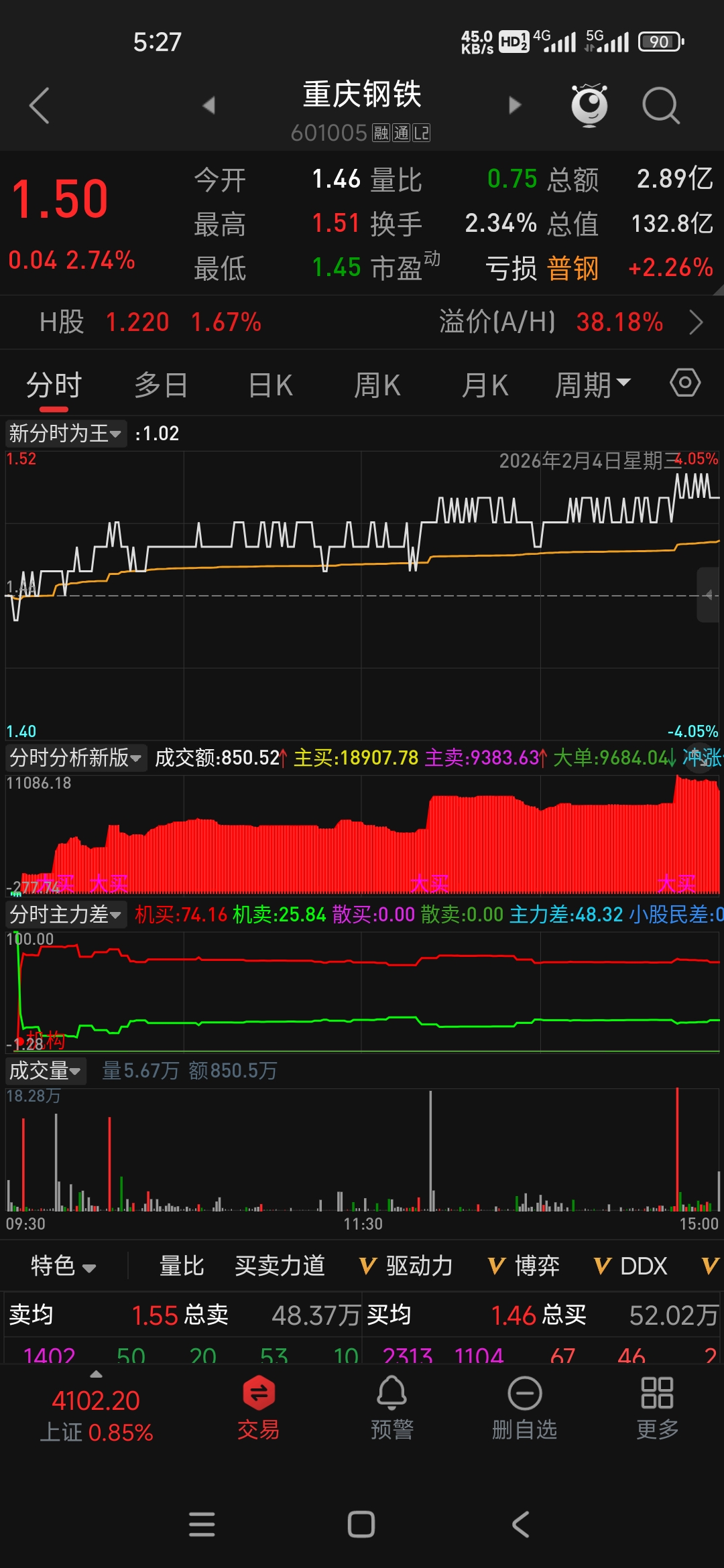This screenshot has width=724, height=1568.
Task: Tap 溢价(A/H) 38.18% value
Action: pyautogui.click(x=619, y=322)
